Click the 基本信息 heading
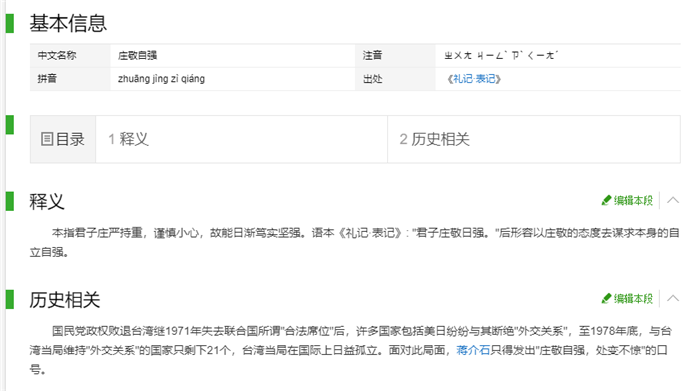Viewport: 700px width, 391px height. coord(68,23)
